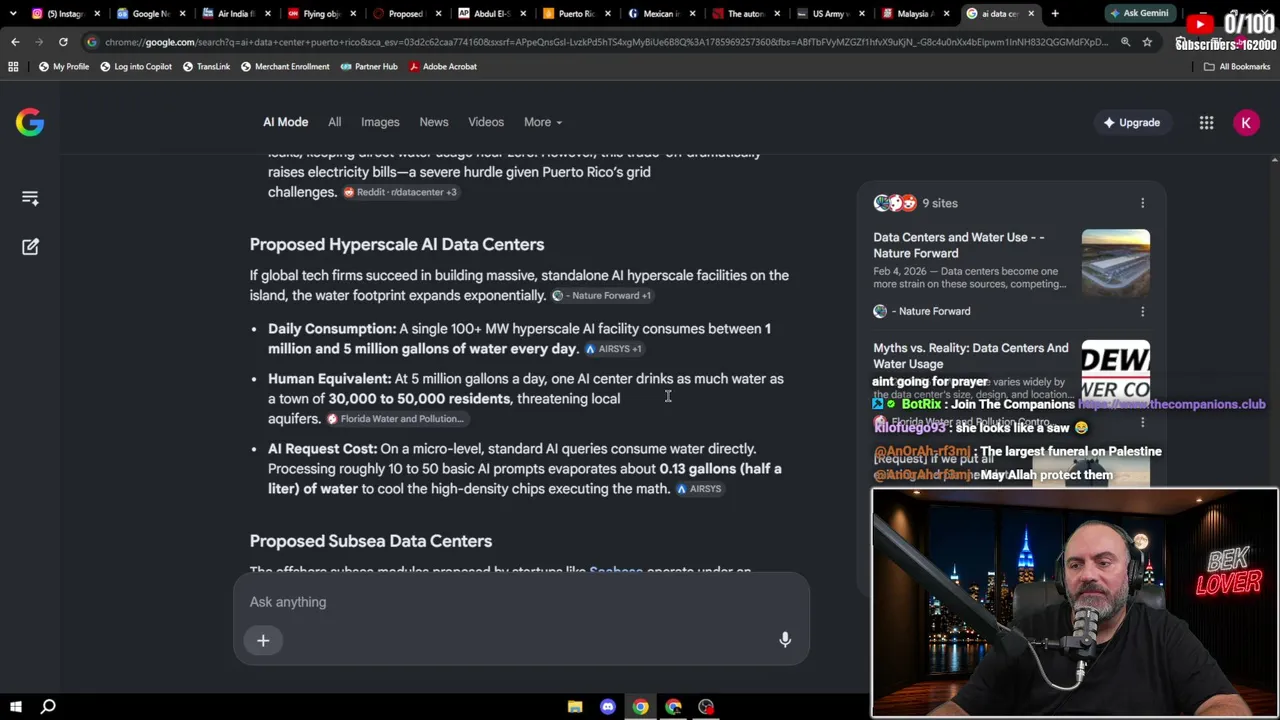Image resolution: width=1280 pixels, height=720 pixels.
Task: Click the AIRSYS +1 source chip
Action: click(613, 349)
